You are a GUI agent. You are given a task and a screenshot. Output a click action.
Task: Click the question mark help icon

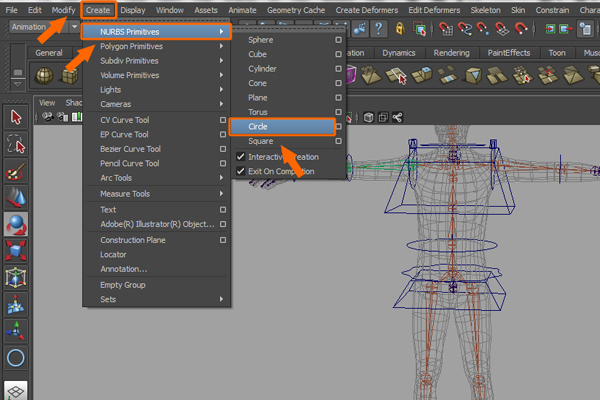click(378, 29)
